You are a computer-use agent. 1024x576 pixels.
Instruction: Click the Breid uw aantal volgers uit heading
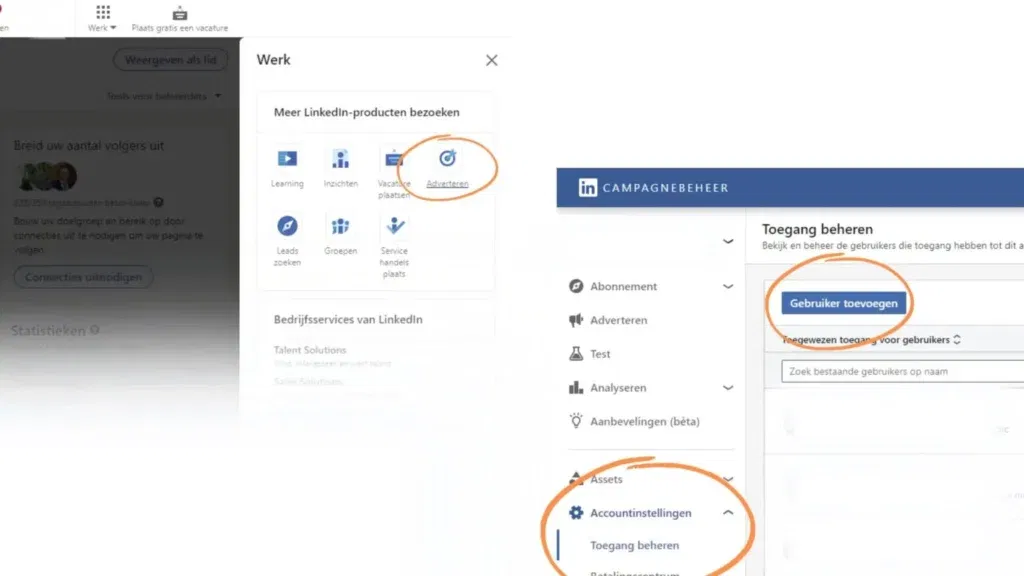click(x=89, y=146)
